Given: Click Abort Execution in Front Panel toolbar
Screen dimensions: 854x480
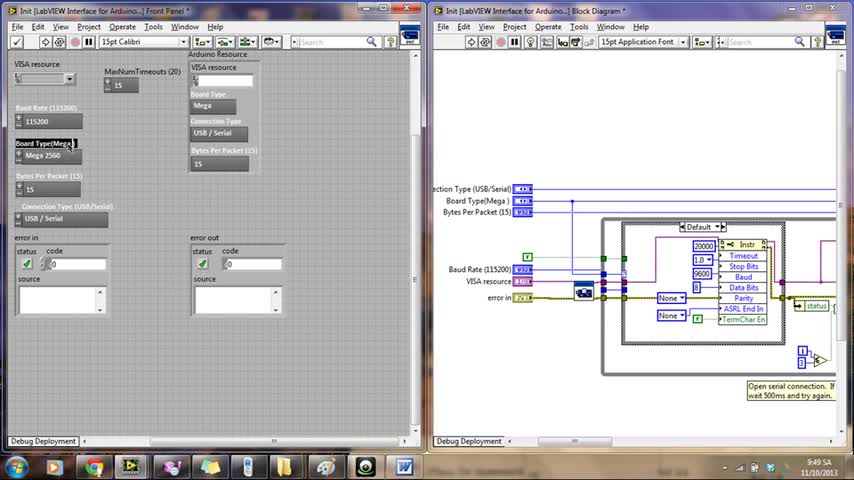Looking at the screenshot, I should coord(75,42).
